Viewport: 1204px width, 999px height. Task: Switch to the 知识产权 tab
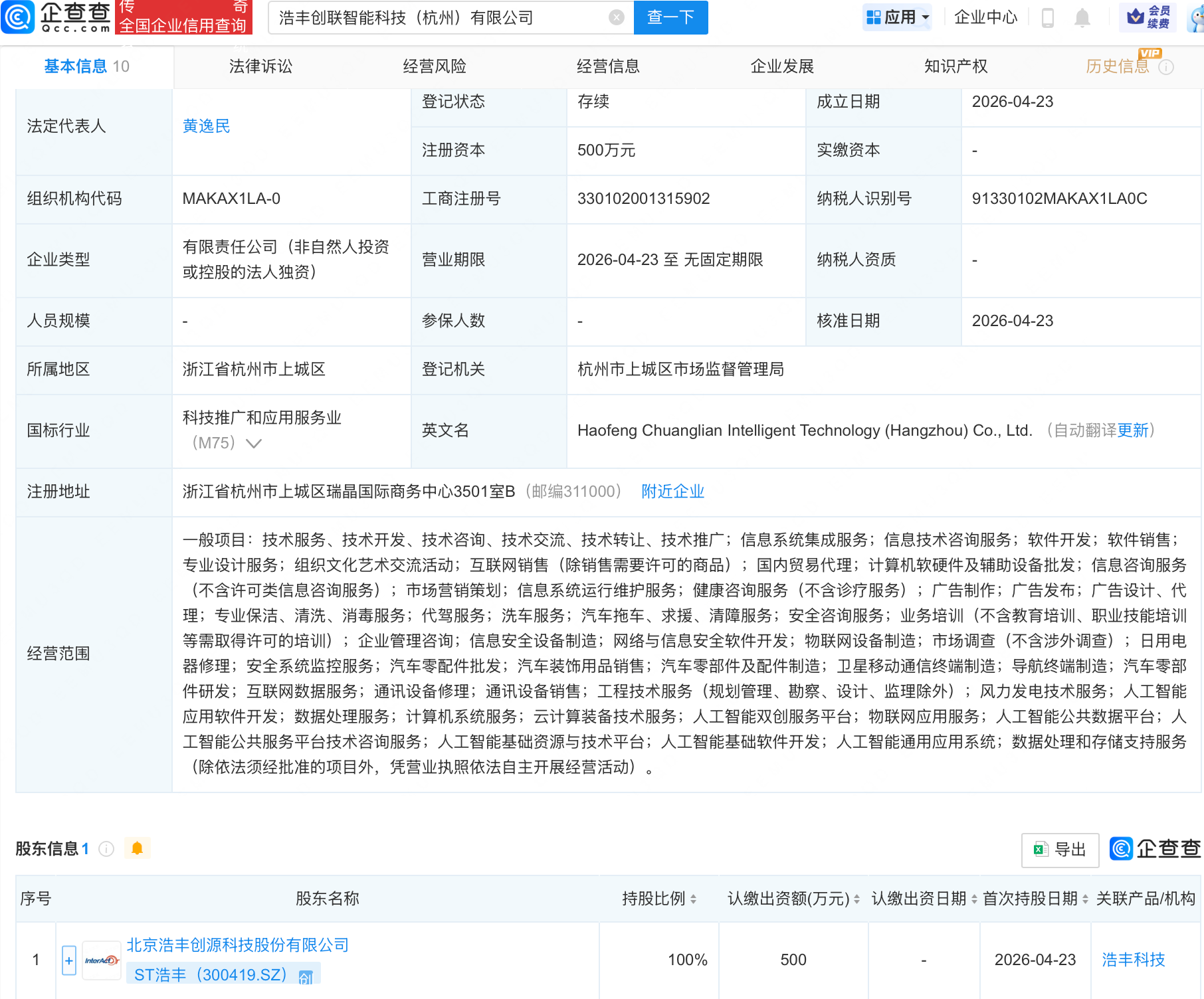955,66
